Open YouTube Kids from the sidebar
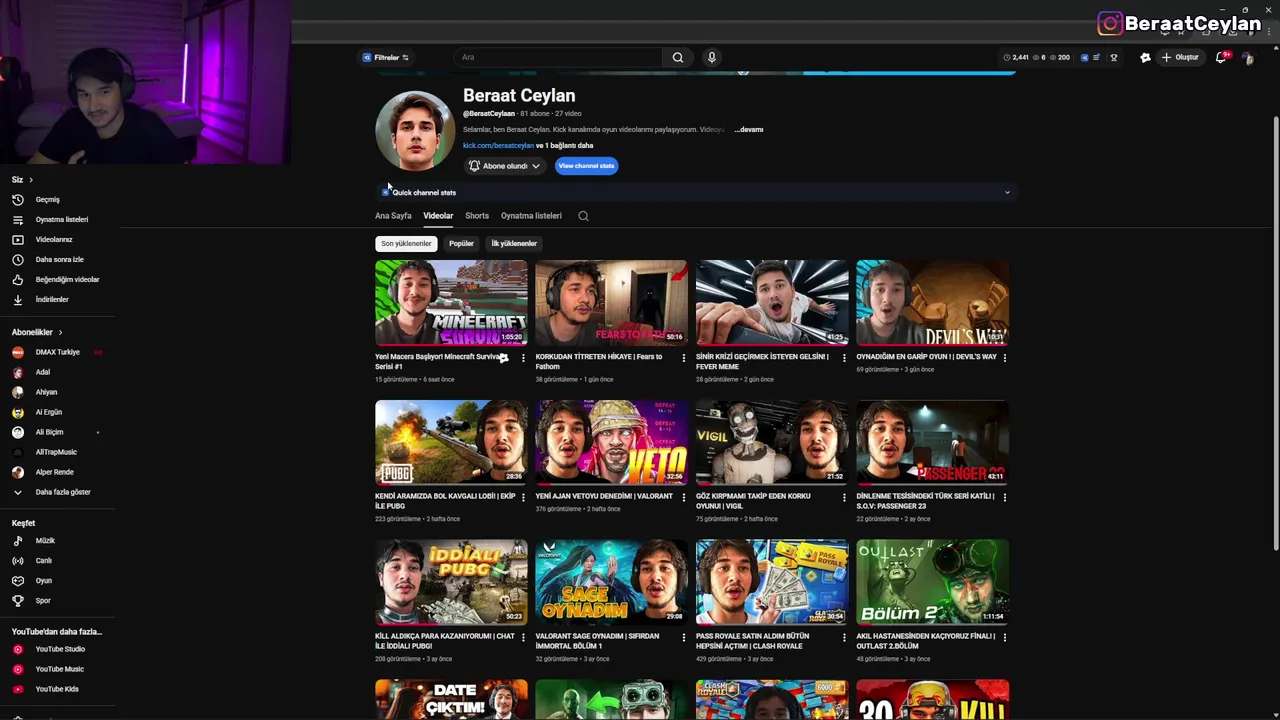This screenshot has height=720, width=1280. tap(57, 689)
